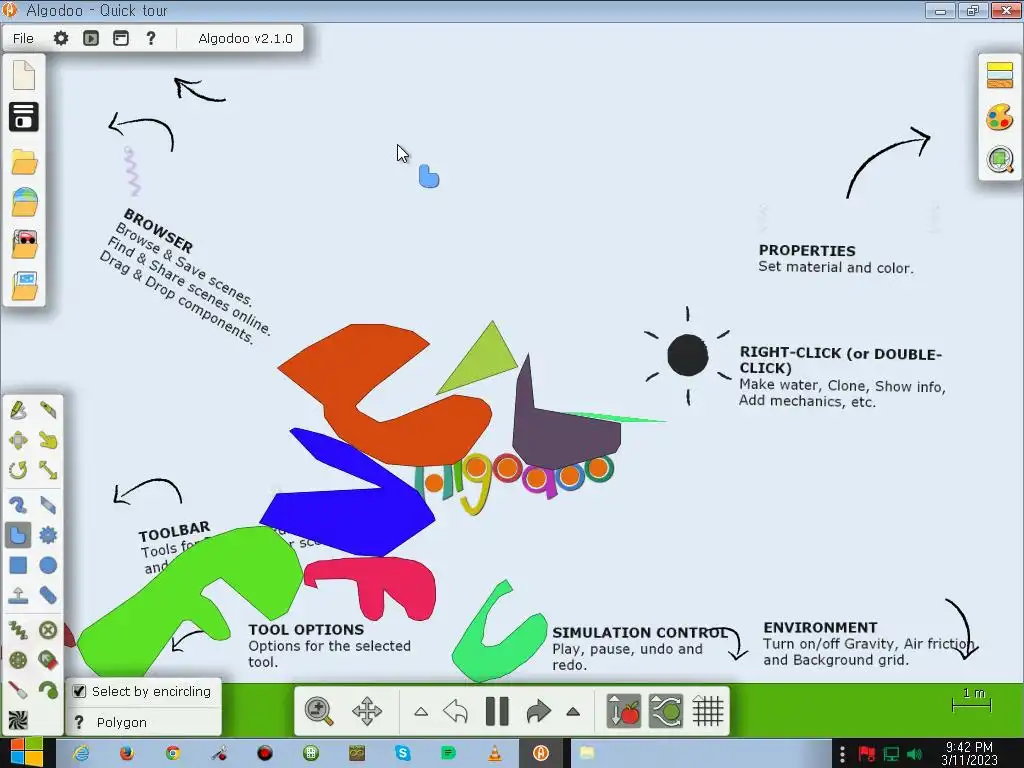Open the plain yellow scenes folder
1024x768 pixels.
coord(24,162)
